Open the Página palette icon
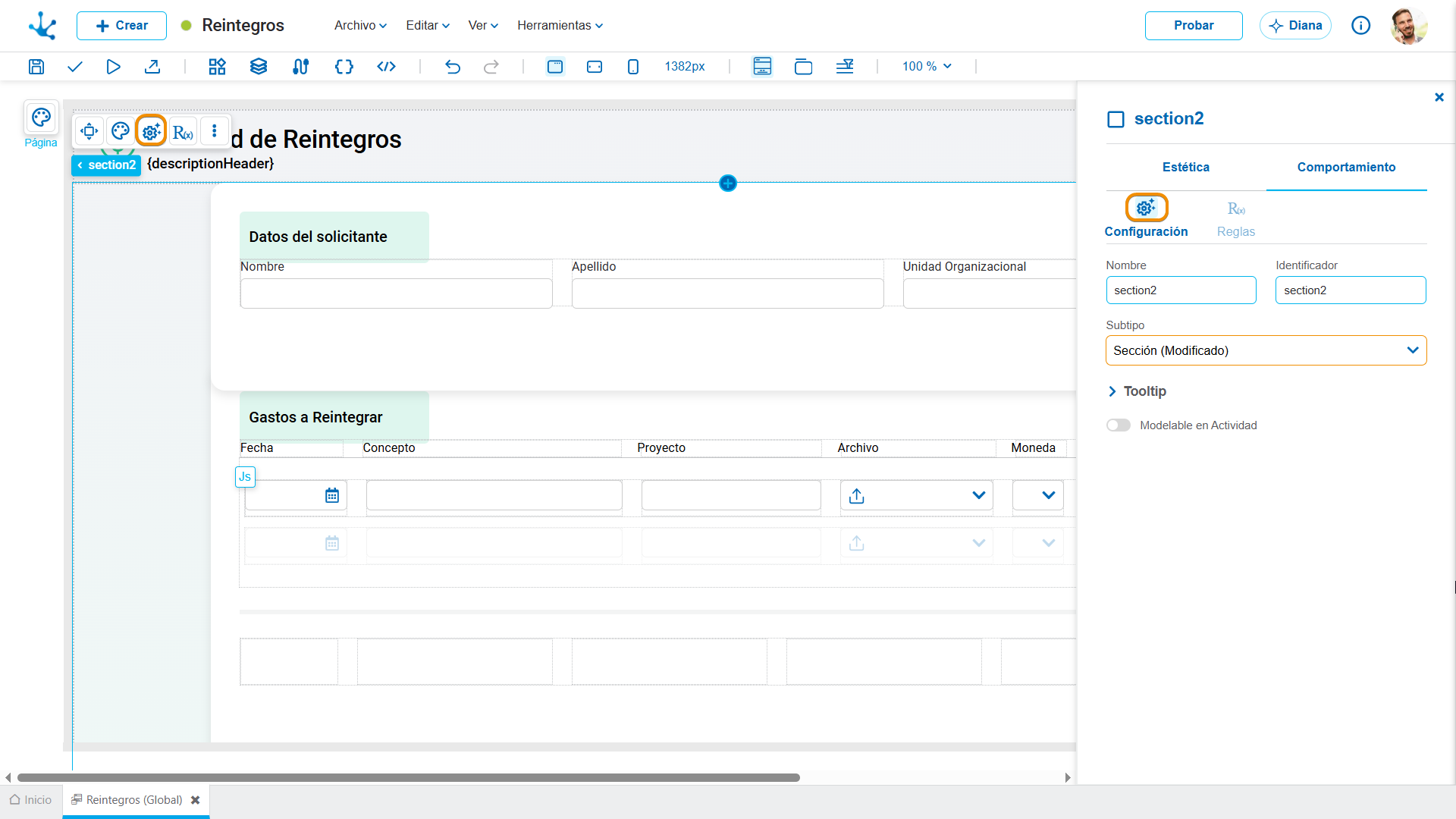Screen dimensions: 1456x819 tap(41, 118)
